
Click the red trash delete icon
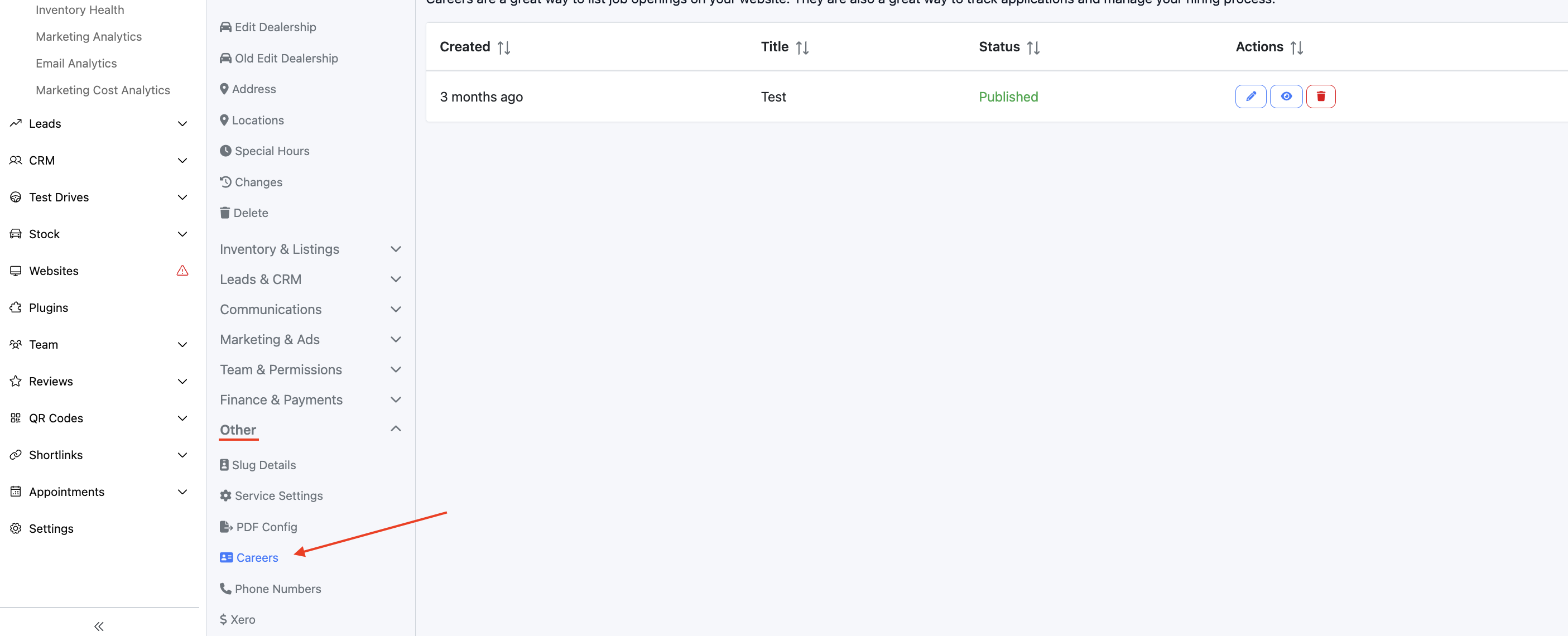click(x=1320, y=96)
